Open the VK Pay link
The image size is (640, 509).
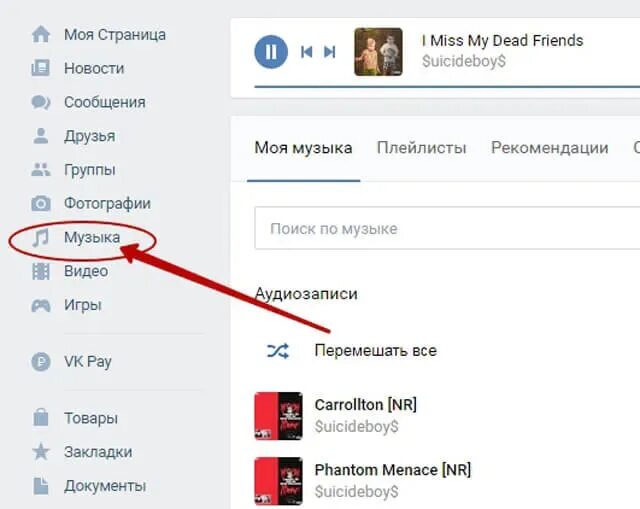[x=87, y=362]
